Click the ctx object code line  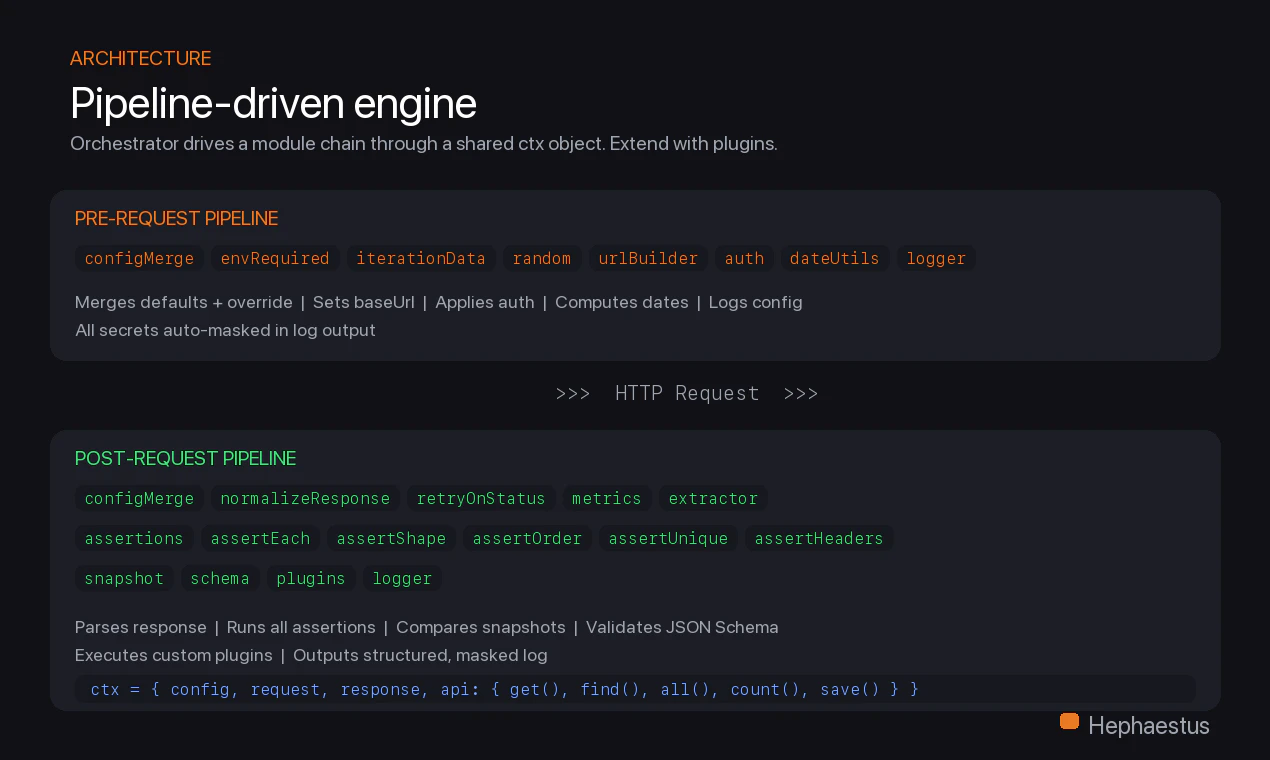[505, 689]
